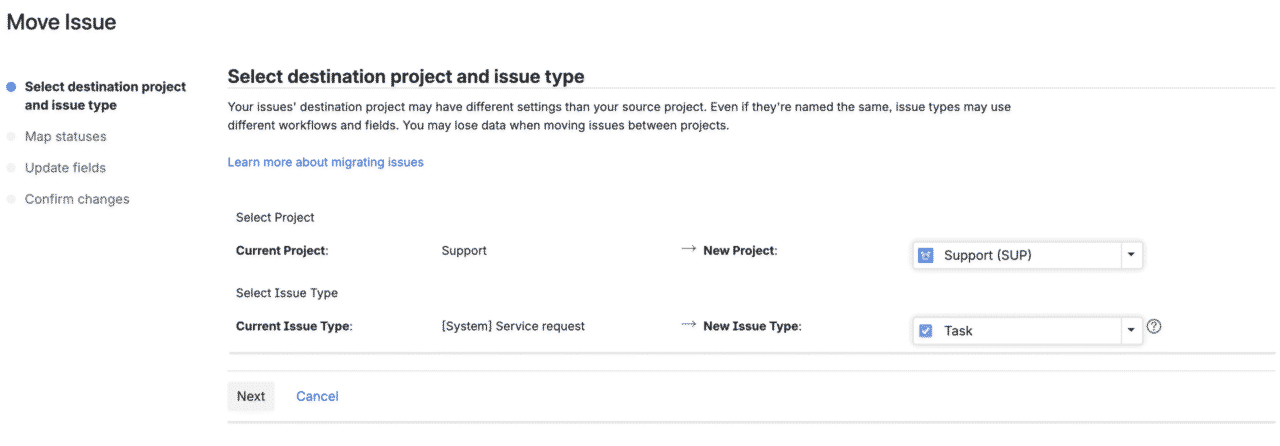The height and width of the screenshot is (446, 1280).
Task: Expand the New Issue Type dropdown arrow
Action: (x=1131, y=330)
